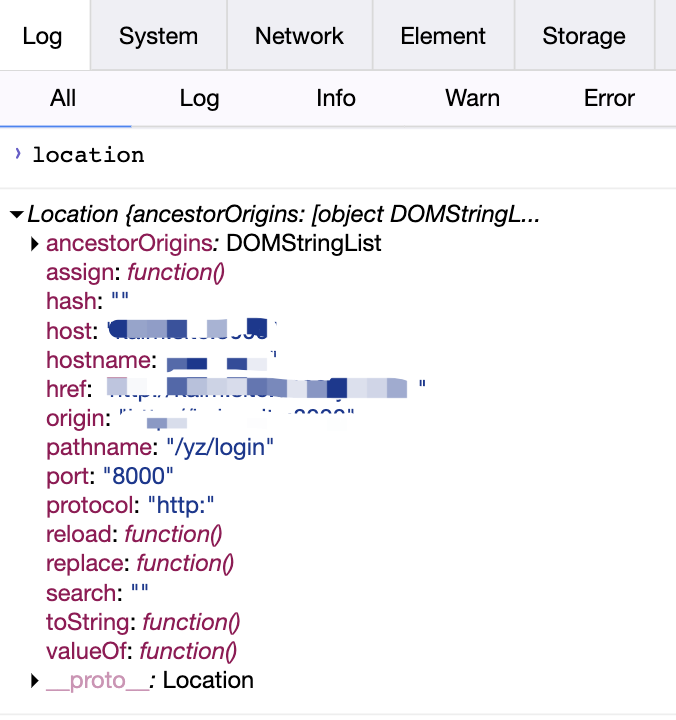Select the Element tab

pyautogui.click(x=443, y=36)
